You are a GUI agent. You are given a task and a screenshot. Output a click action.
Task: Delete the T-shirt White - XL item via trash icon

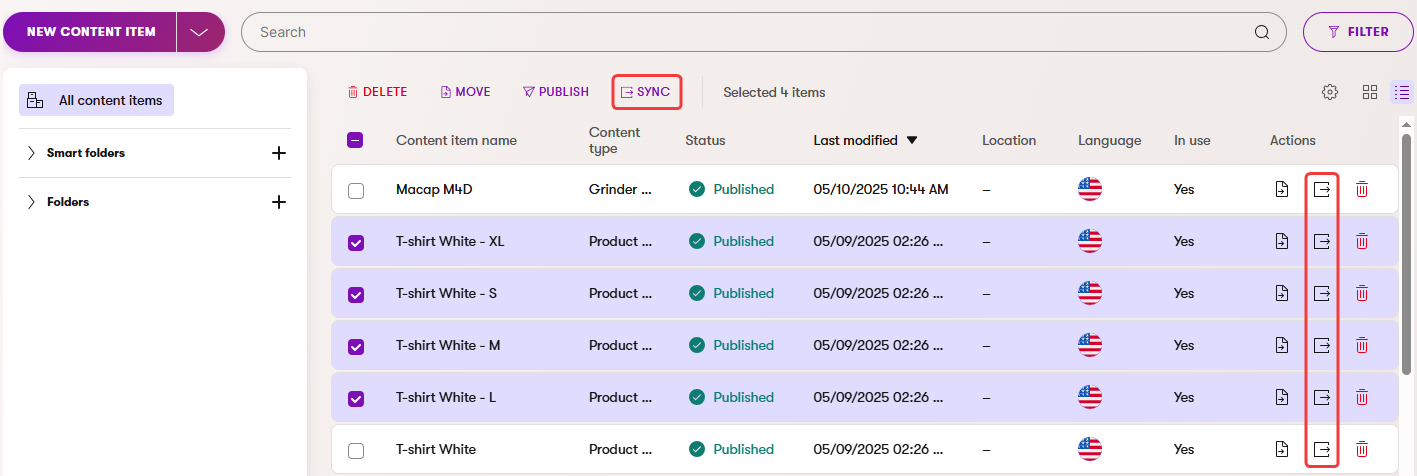pyautogui.click(x=1361, y=241)
